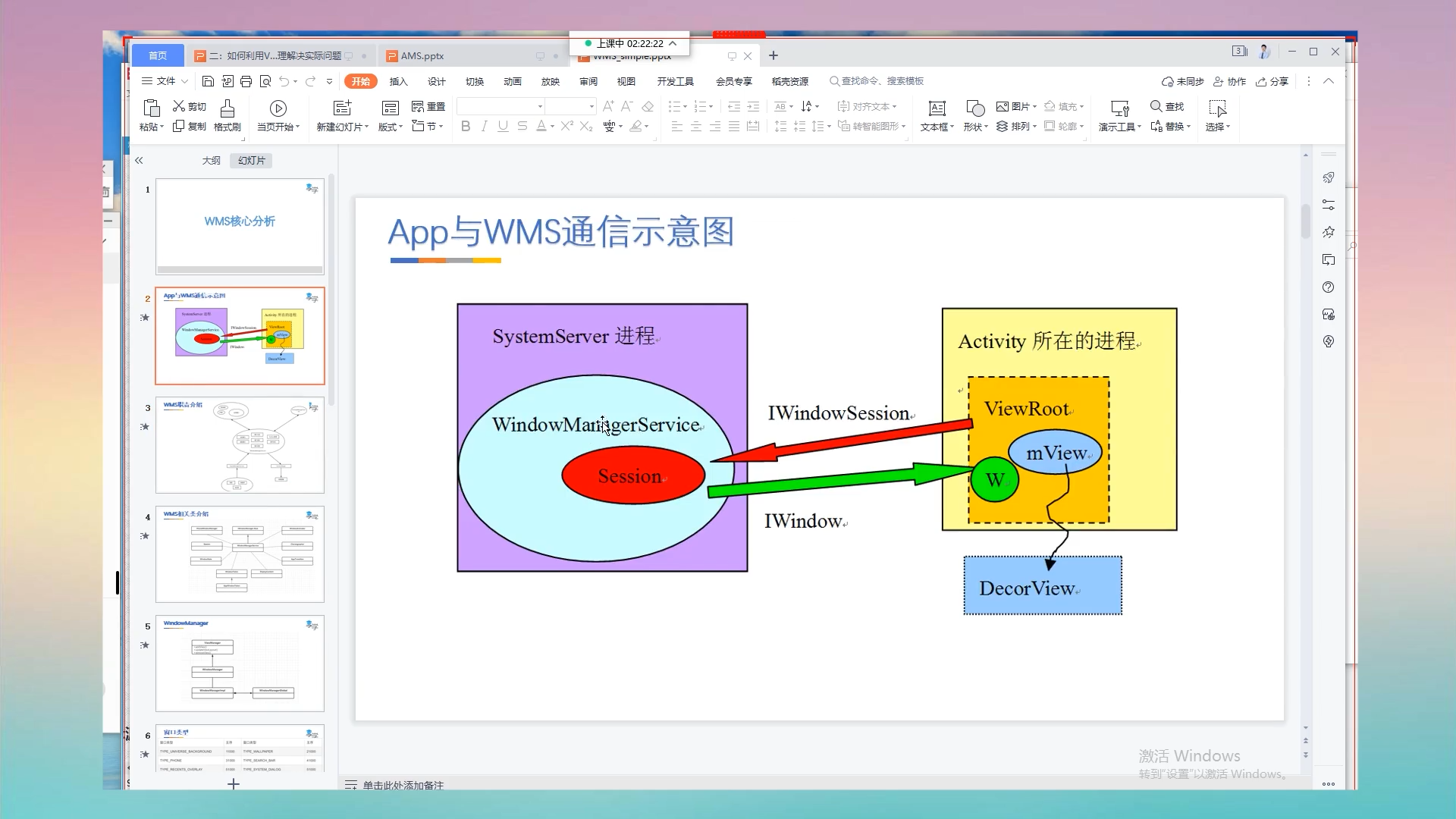1456x819 pixels.
Task: Toggle Underline formatting
Action: (x=503, y=127)
